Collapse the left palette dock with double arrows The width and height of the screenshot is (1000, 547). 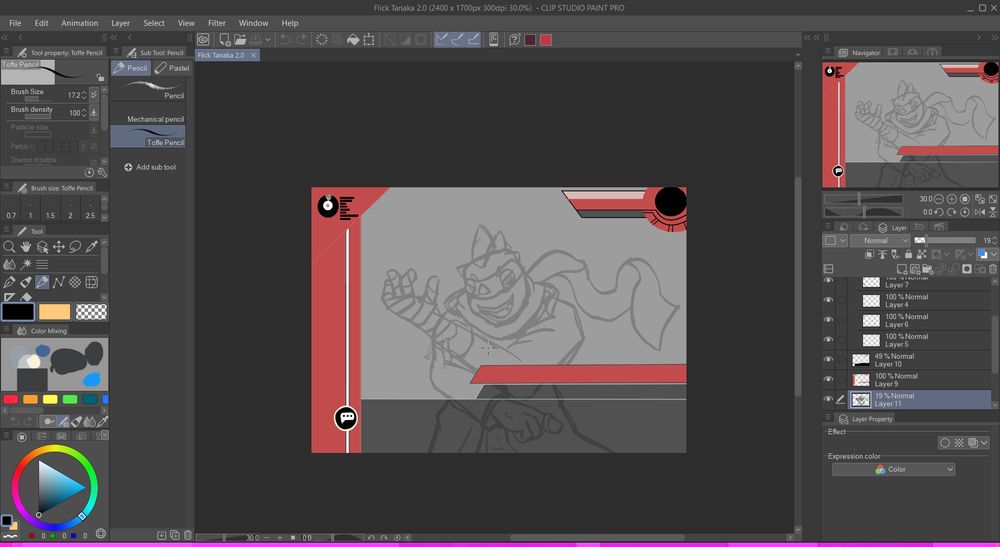click(6, 38)
